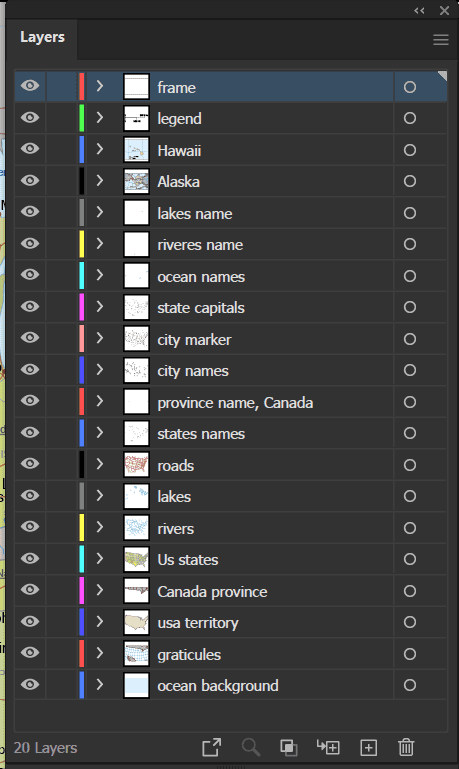
Task: Expand the legend layer chevron
Action: click(x=100, y=117)
